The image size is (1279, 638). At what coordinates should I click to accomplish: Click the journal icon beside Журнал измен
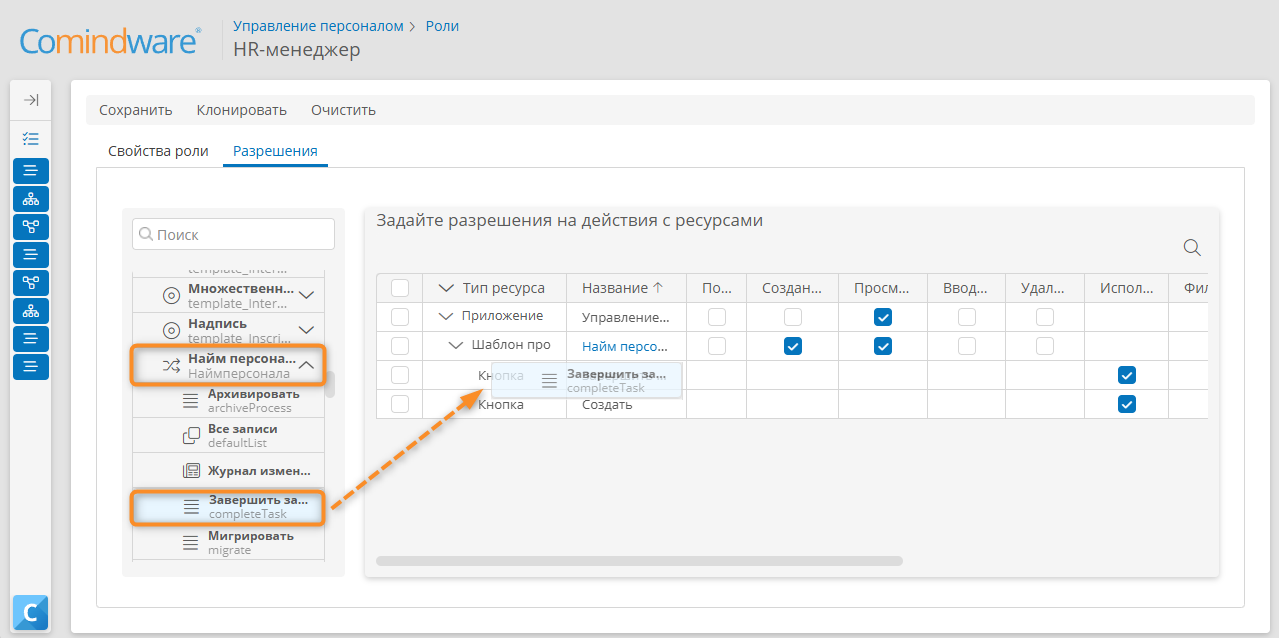coord(191,471)
